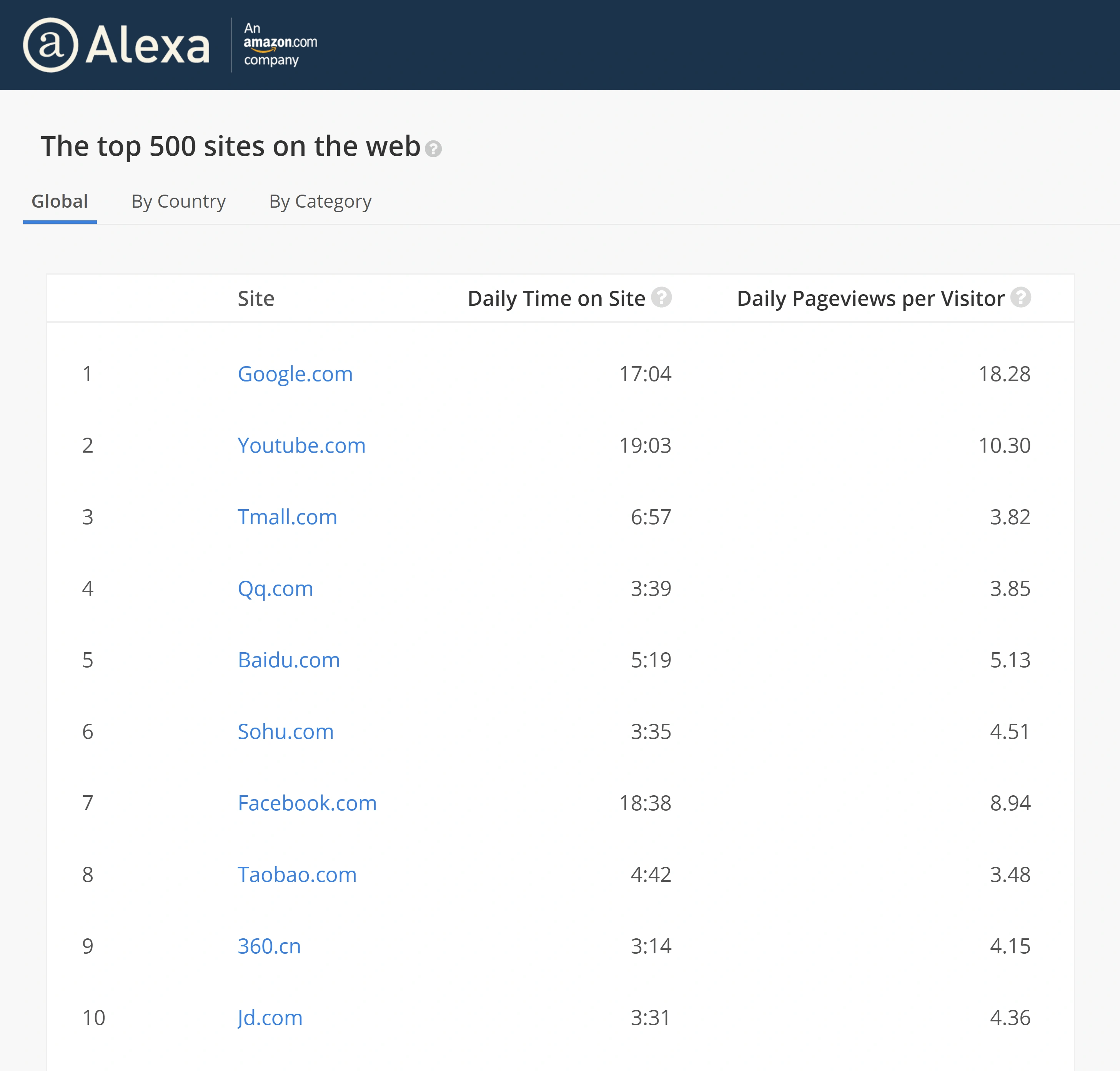This screenshot has height=1071, width=1120.
Task: Click the Daily Pageviews per Visitor help icon
Action: point(1020,297)
